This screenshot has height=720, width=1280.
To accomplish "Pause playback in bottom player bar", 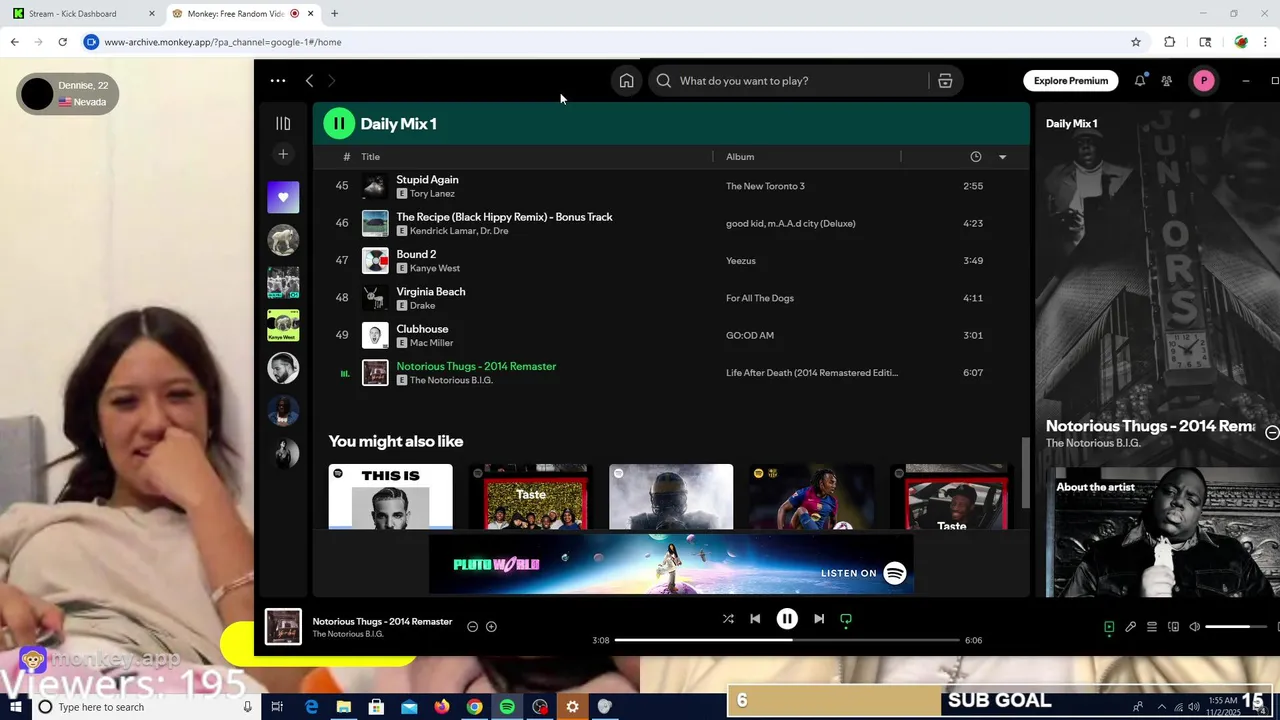I will pos(787,619).
